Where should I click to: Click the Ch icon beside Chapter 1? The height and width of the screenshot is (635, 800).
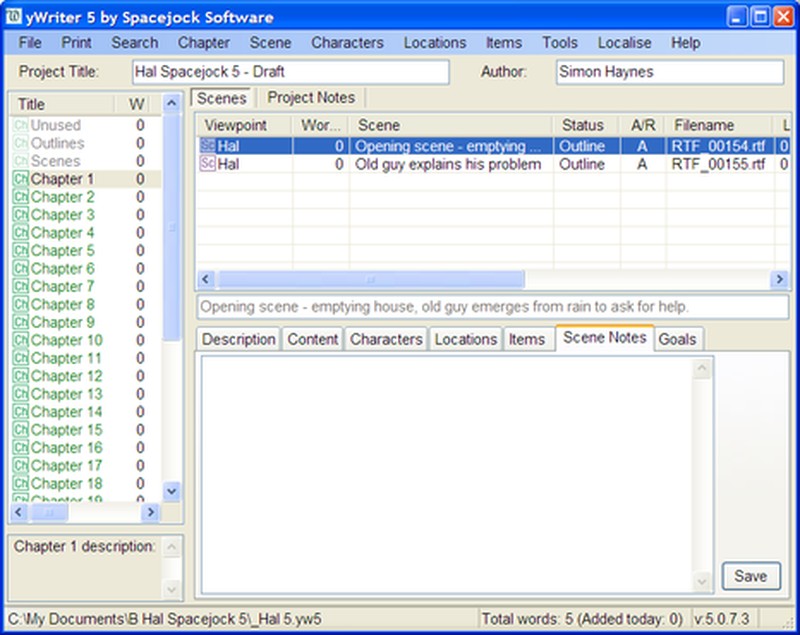pos(21,178)
